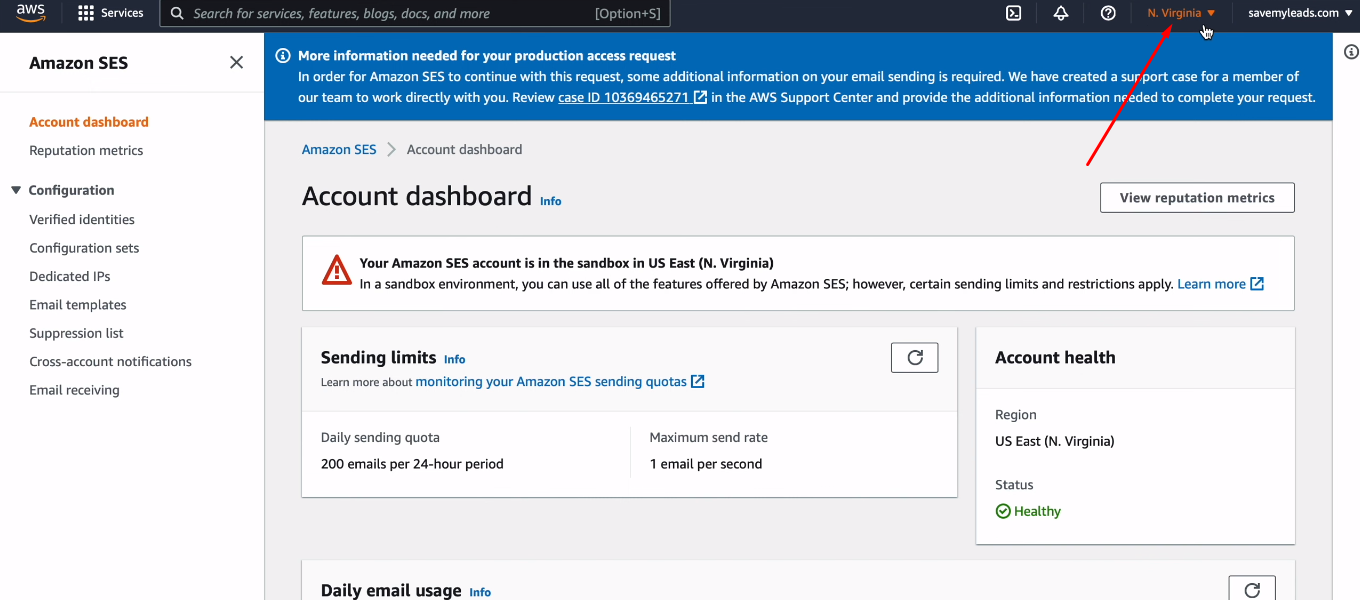Go to Verified identities
Viewport: 1360px width, 600px height.
82,219
